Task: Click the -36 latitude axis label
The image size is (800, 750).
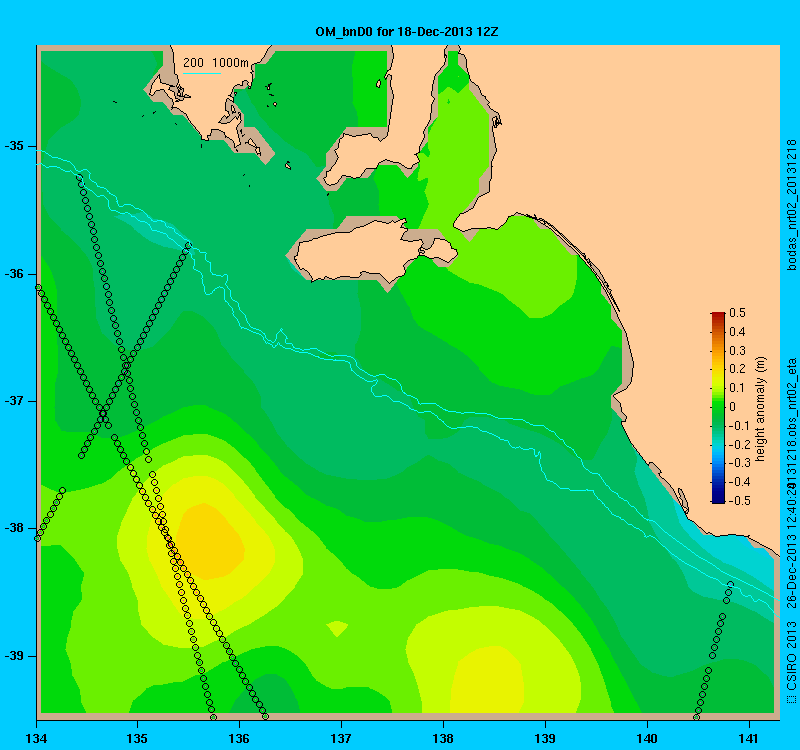Action: 14,274
